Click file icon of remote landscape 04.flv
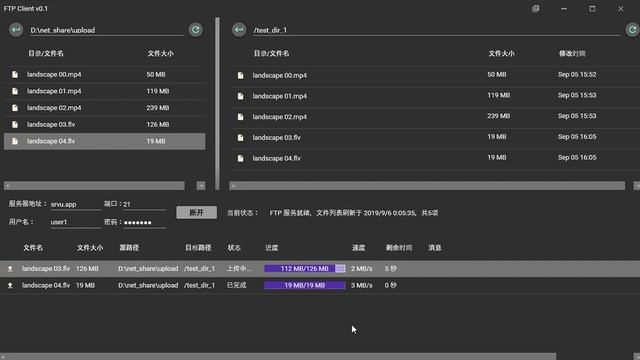The height and width of the screenshot is (360, 640). (x=240, y=158)
